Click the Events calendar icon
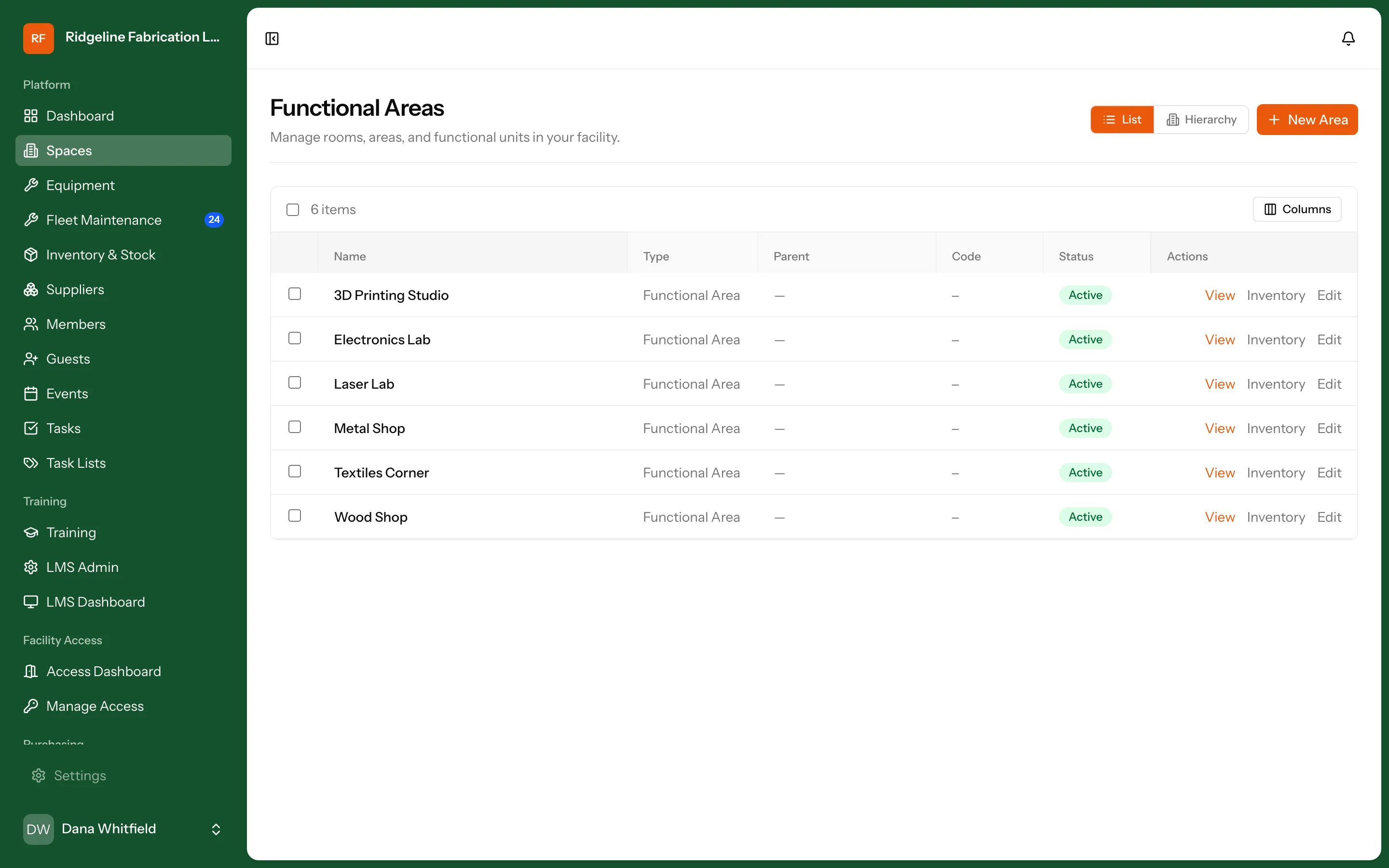This screenshot has width=1389, height=868. [31, 394]
